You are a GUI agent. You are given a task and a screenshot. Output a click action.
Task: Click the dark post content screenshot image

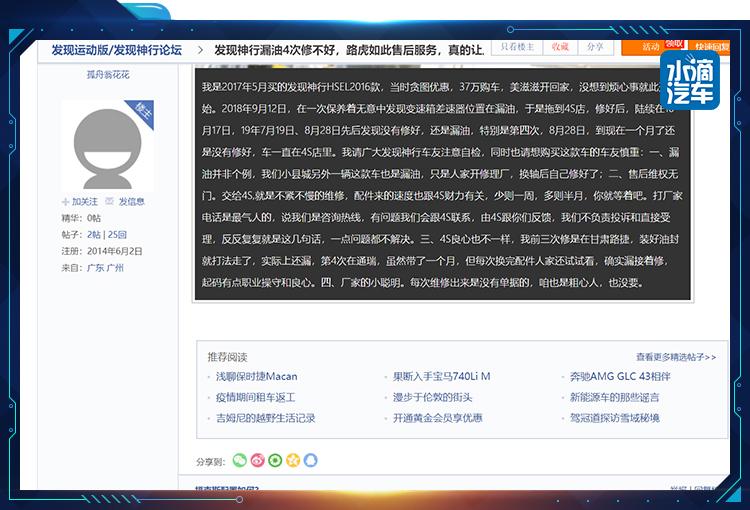tap(442, 183)
